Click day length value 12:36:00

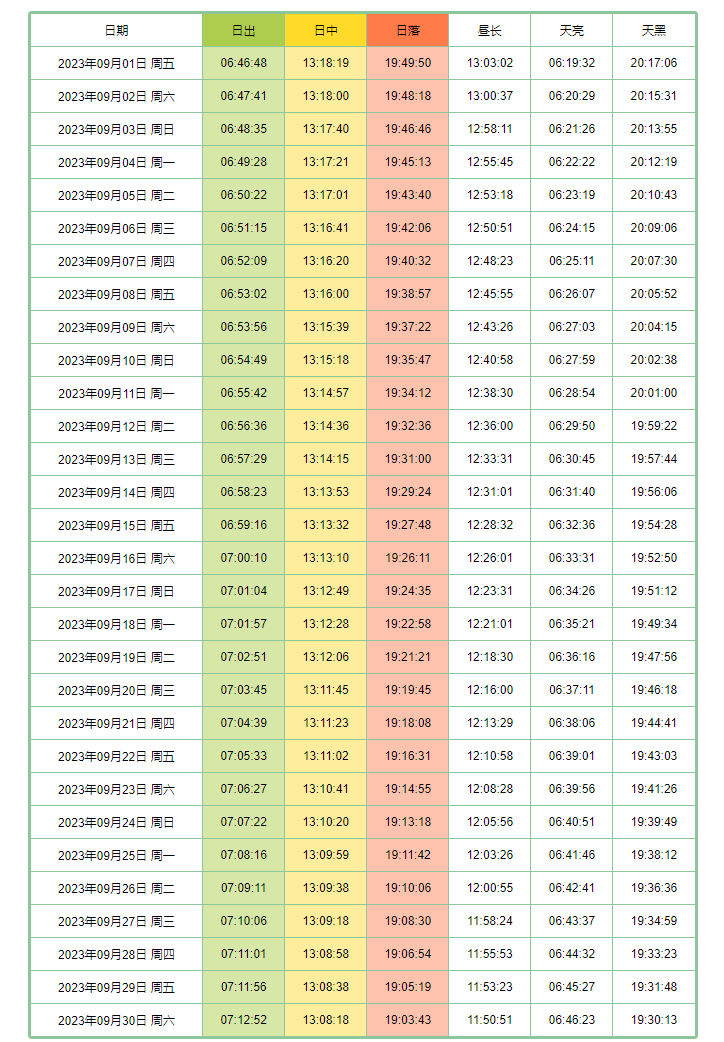pos(490,427)
